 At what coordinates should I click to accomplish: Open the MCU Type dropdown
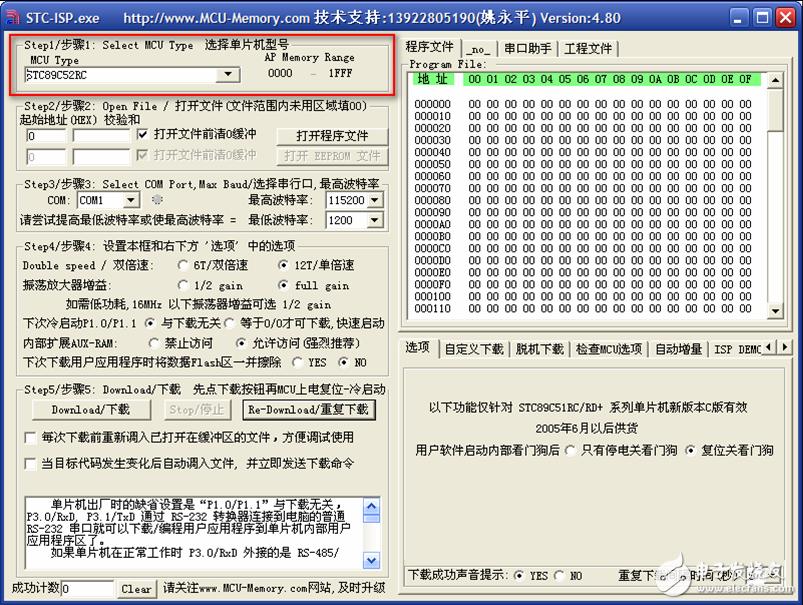[229, 75]
